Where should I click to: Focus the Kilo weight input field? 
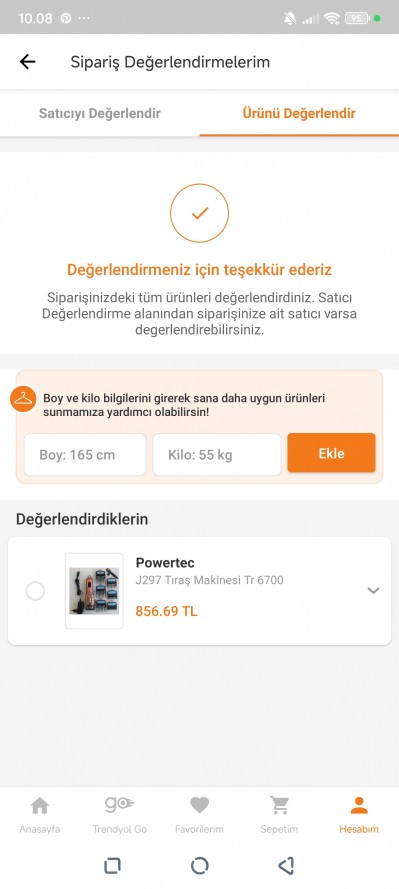click(x=217, y=455)
